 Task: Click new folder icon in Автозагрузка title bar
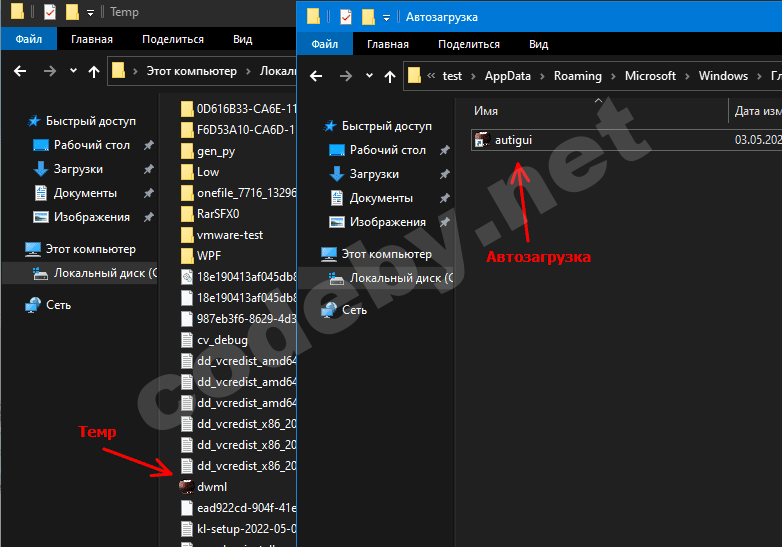tap(368, 16)
